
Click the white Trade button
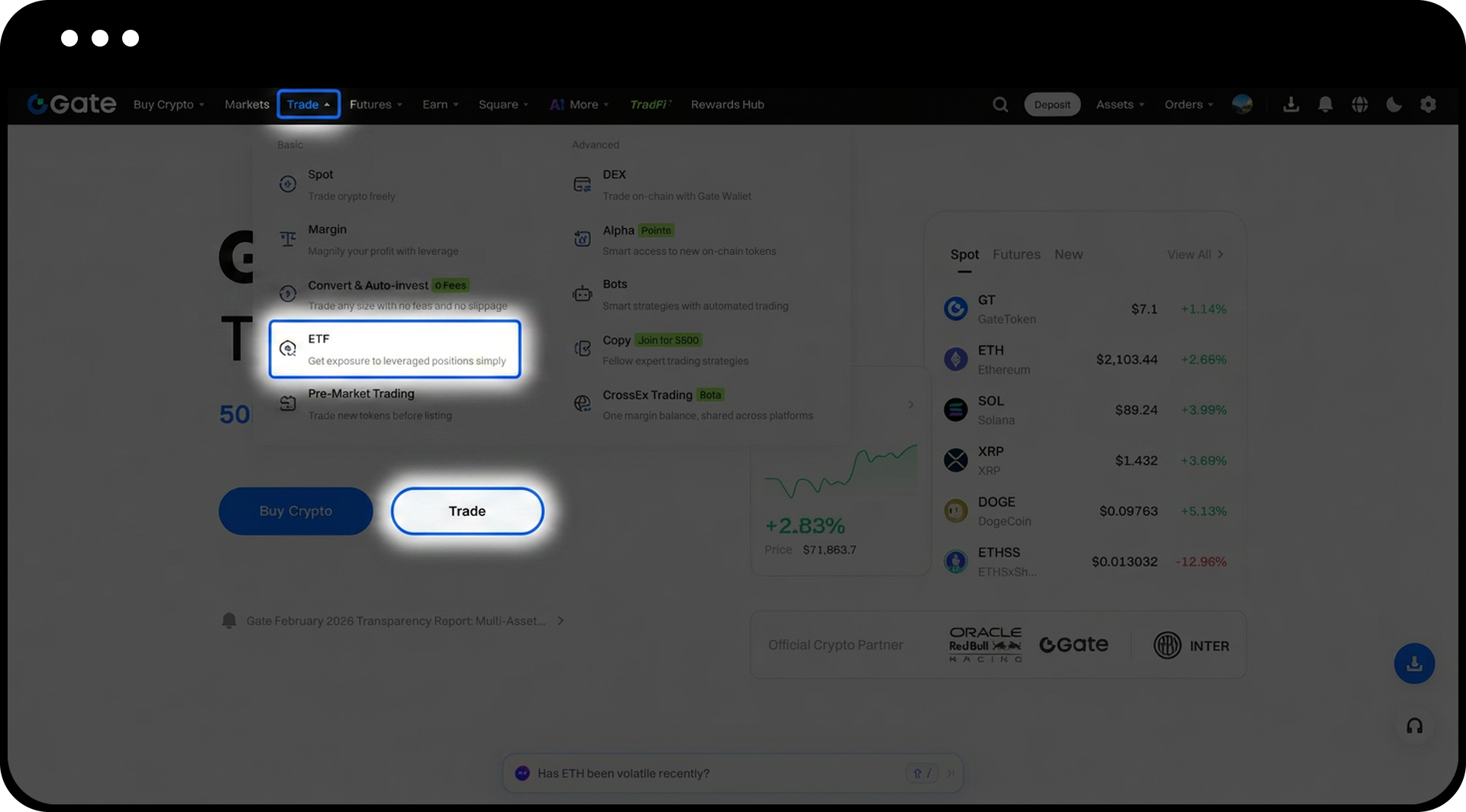467,511
